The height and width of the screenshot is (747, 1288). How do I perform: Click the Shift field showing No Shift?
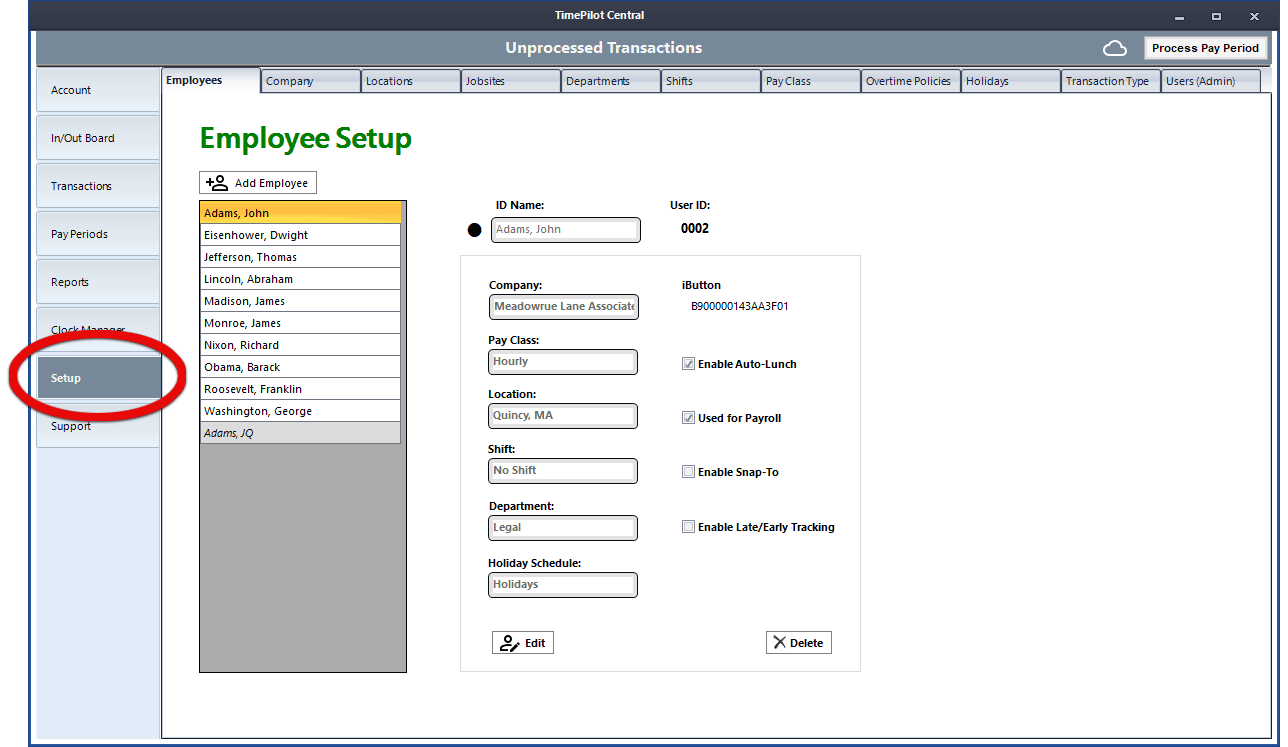[562, 470]
